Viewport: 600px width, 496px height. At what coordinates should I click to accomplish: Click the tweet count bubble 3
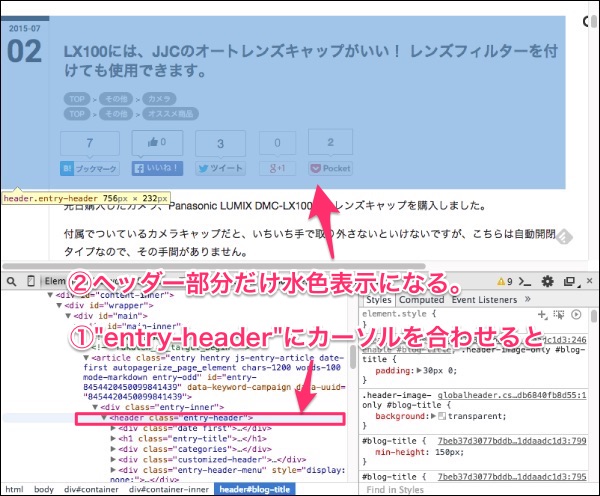[220, 144]
